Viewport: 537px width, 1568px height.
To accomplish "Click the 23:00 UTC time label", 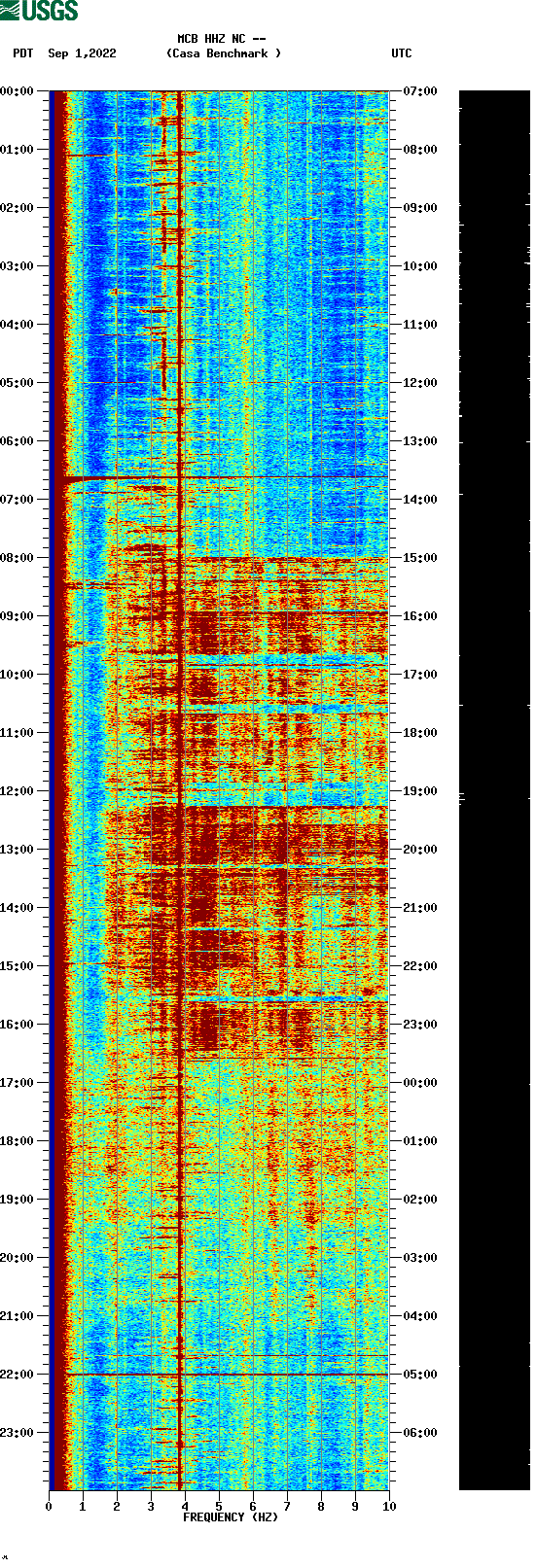I will 420,1025.
